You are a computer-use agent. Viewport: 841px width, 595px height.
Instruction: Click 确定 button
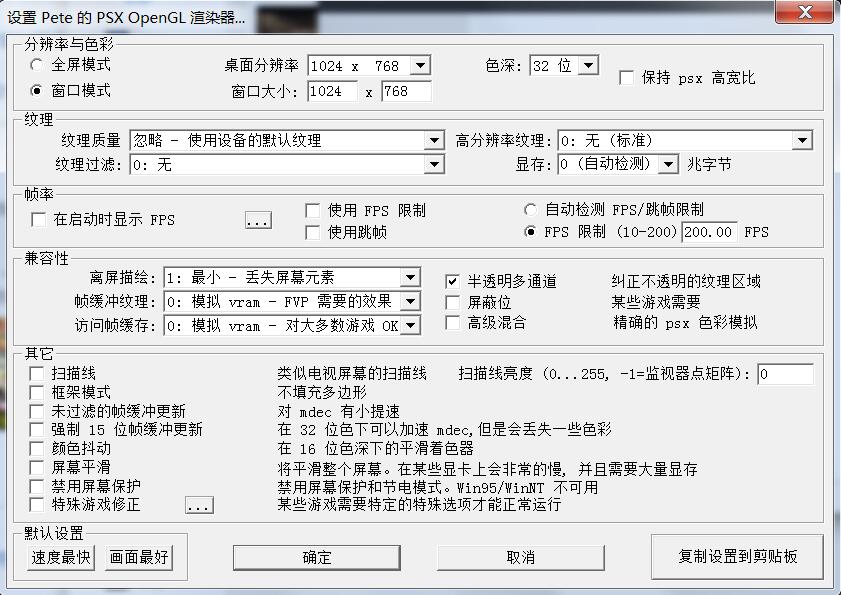pos(317,558)
